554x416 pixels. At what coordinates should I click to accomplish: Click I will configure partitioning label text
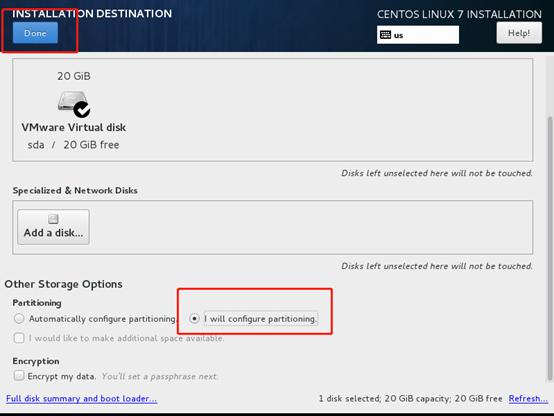point(261,318)
